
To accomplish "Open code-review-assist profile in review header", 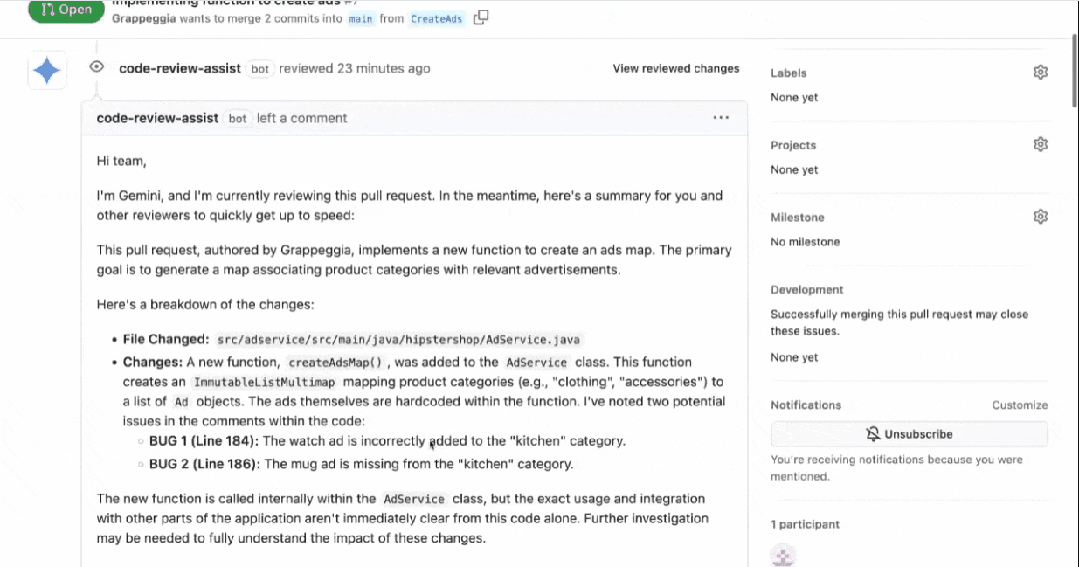I will (x=180, y=68).
